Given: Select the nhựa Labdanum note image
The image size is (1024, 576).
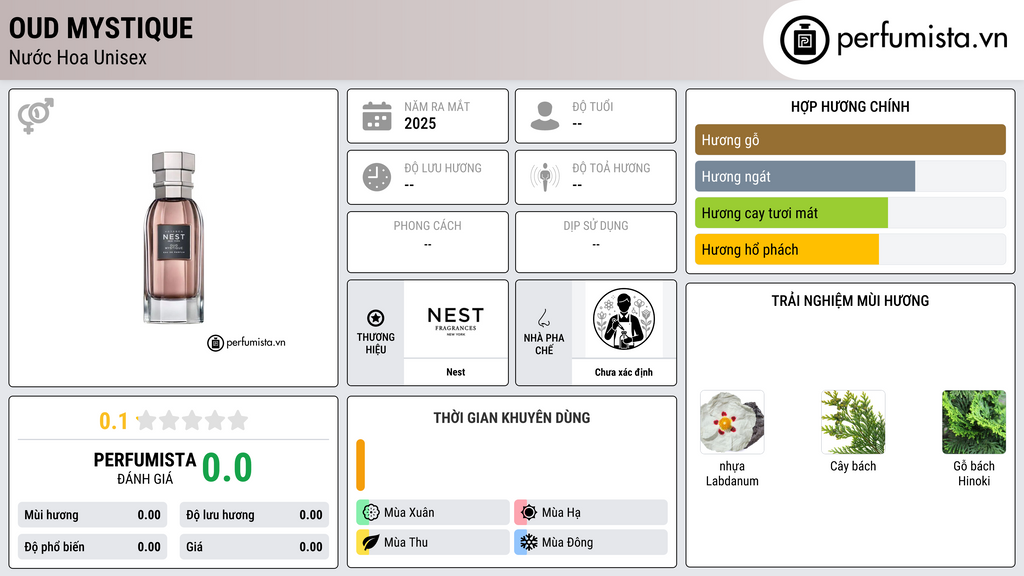Looking at the screenshot, I should (x=732, y=422).
